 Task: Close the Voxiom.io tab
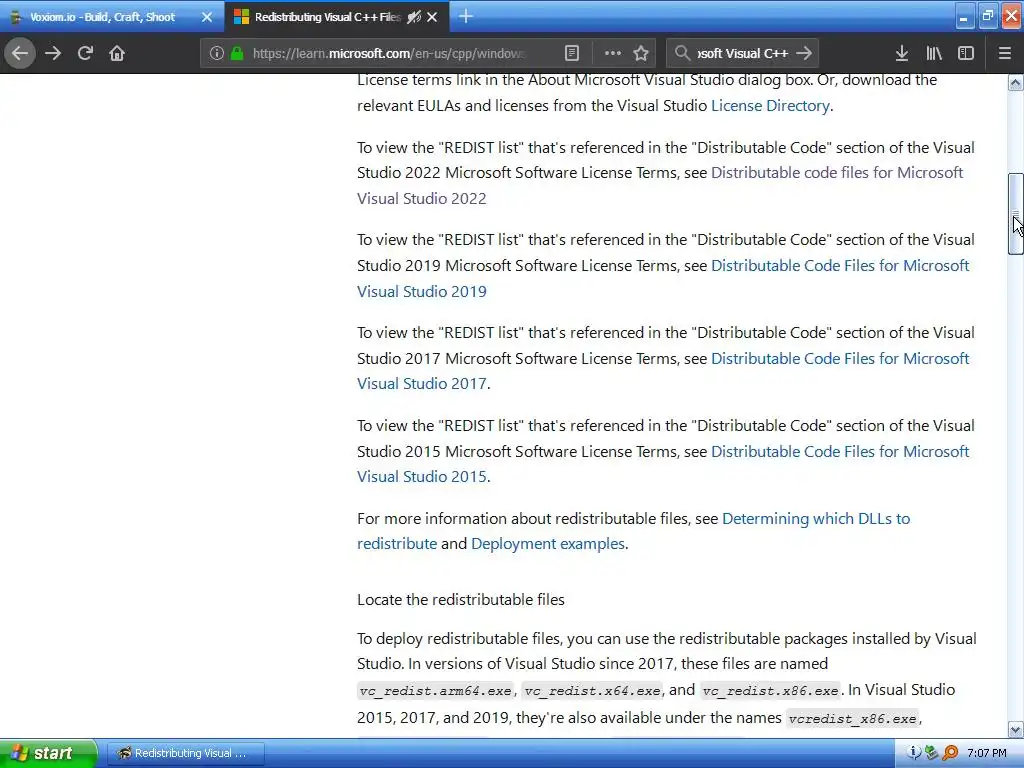(207, 17)
